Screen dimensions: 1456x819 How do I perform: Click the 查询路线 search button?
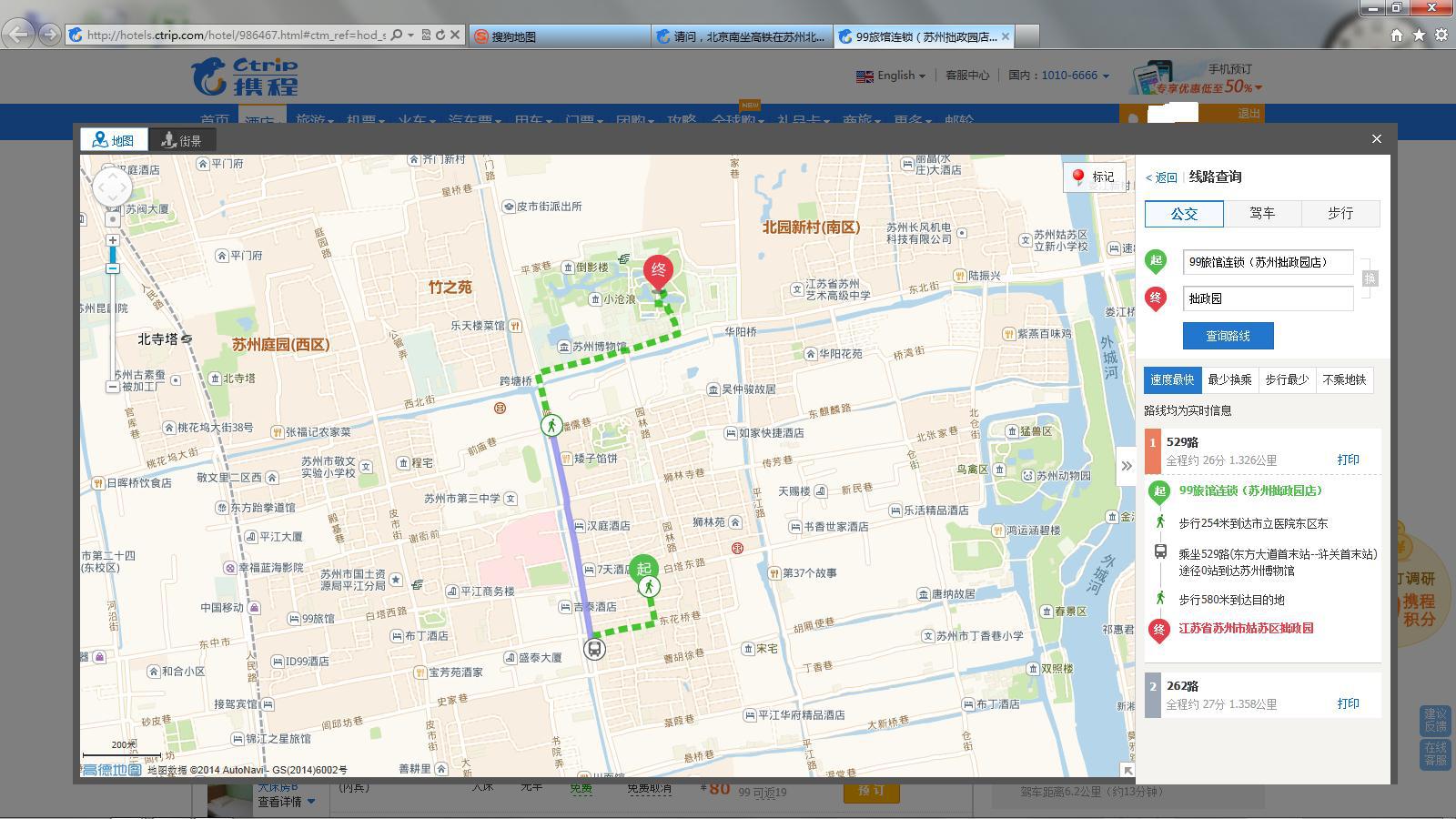(x=1228, y=336)
